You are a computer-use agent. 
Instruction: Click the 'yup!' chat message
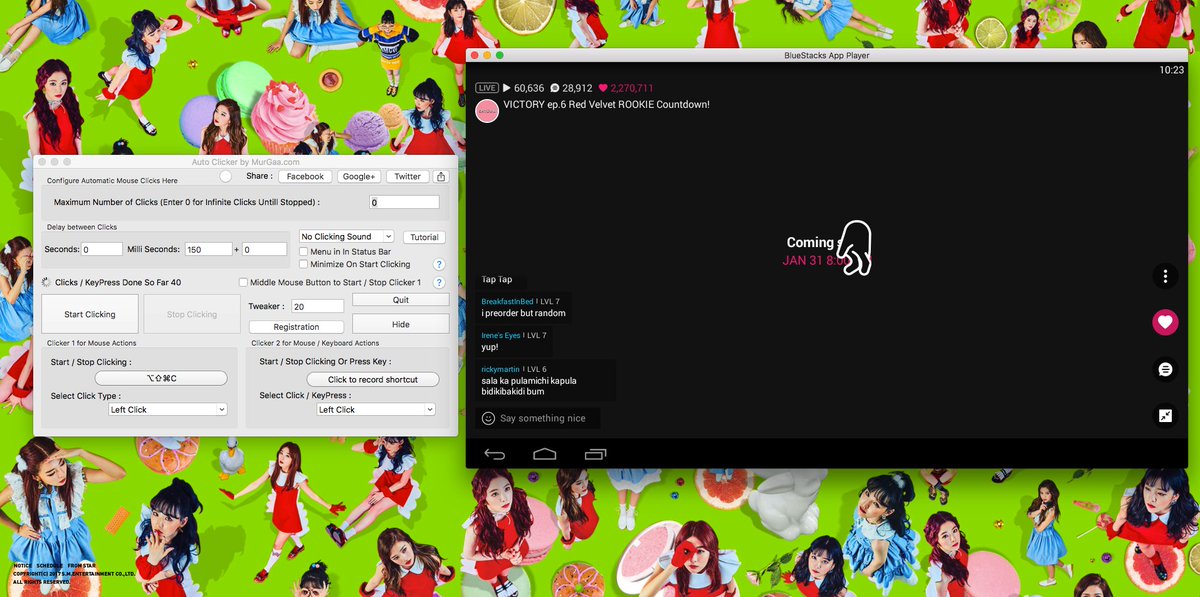pyautogui.click(x=490, y=347)
